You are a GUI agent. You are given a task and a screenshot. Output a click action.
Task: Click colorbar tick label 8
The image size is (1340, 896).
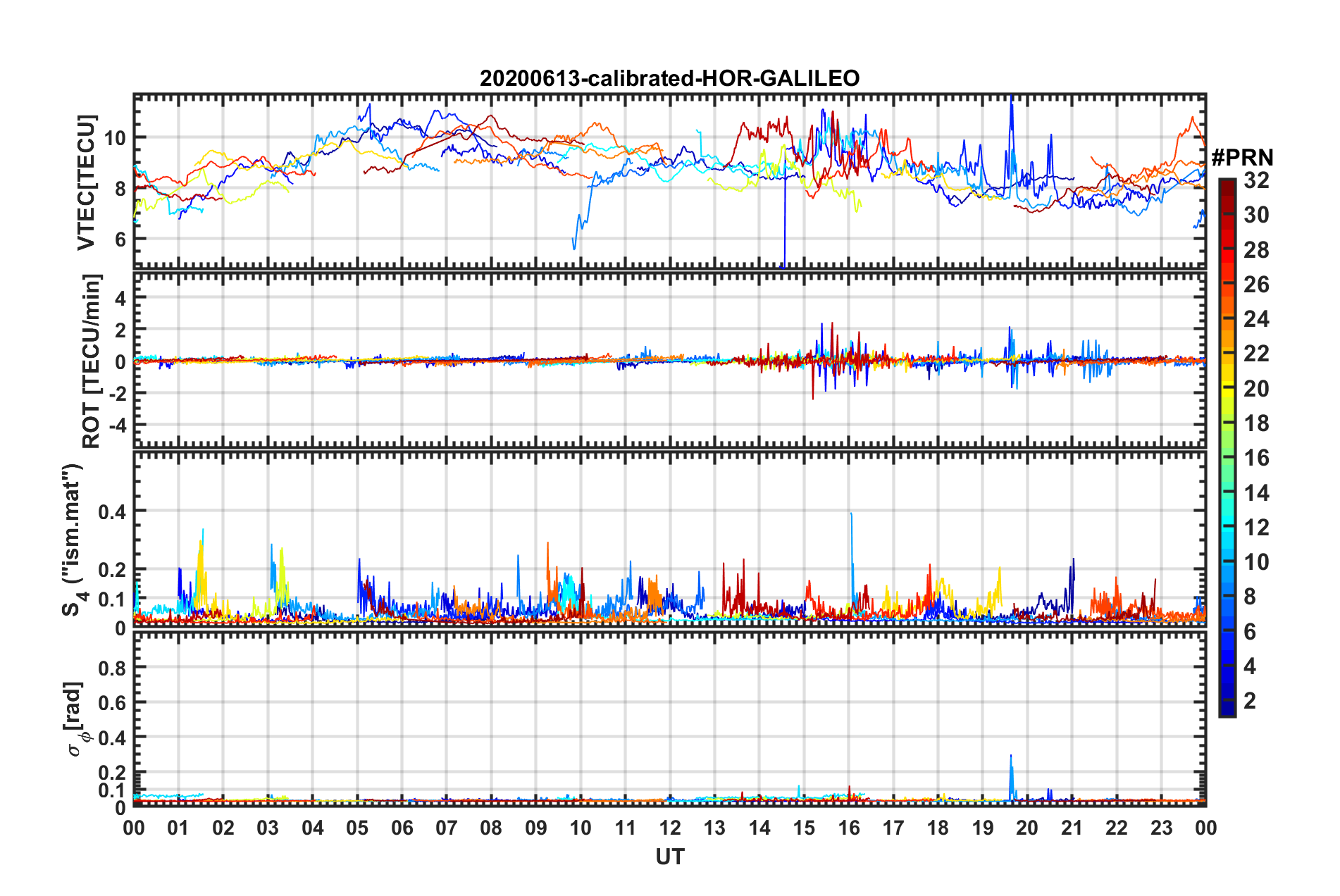click(x=1250, y=597)
